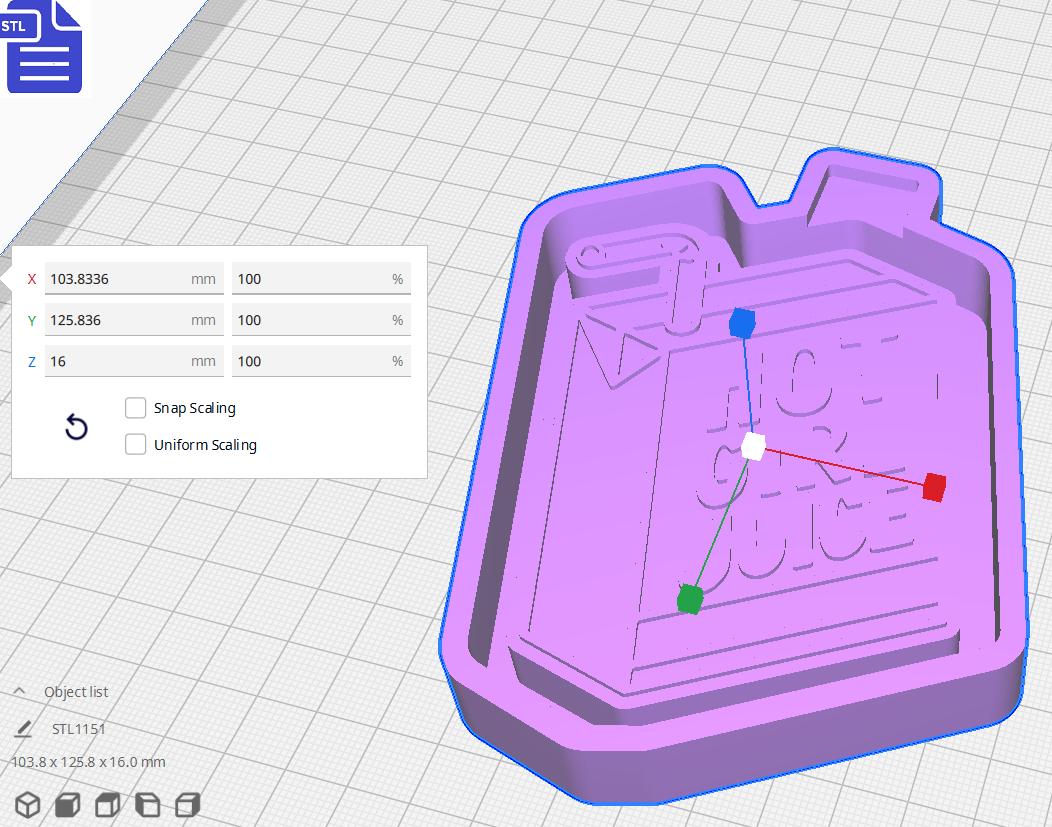Screen dimensions: 1052x827
Task: Switch to the top view cube icon
Action: (107, 805)
